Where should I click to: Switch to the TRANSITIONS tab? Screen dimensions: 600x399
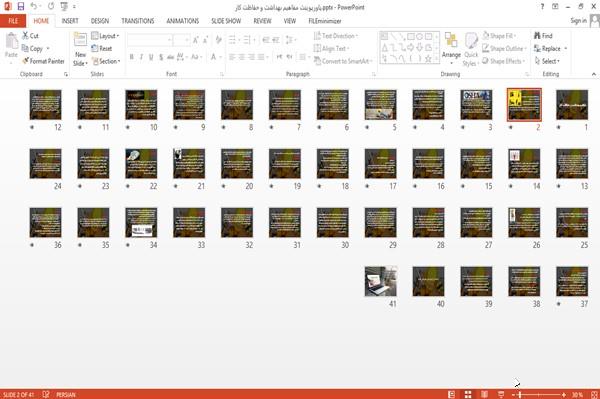click(x=138, y=21)
